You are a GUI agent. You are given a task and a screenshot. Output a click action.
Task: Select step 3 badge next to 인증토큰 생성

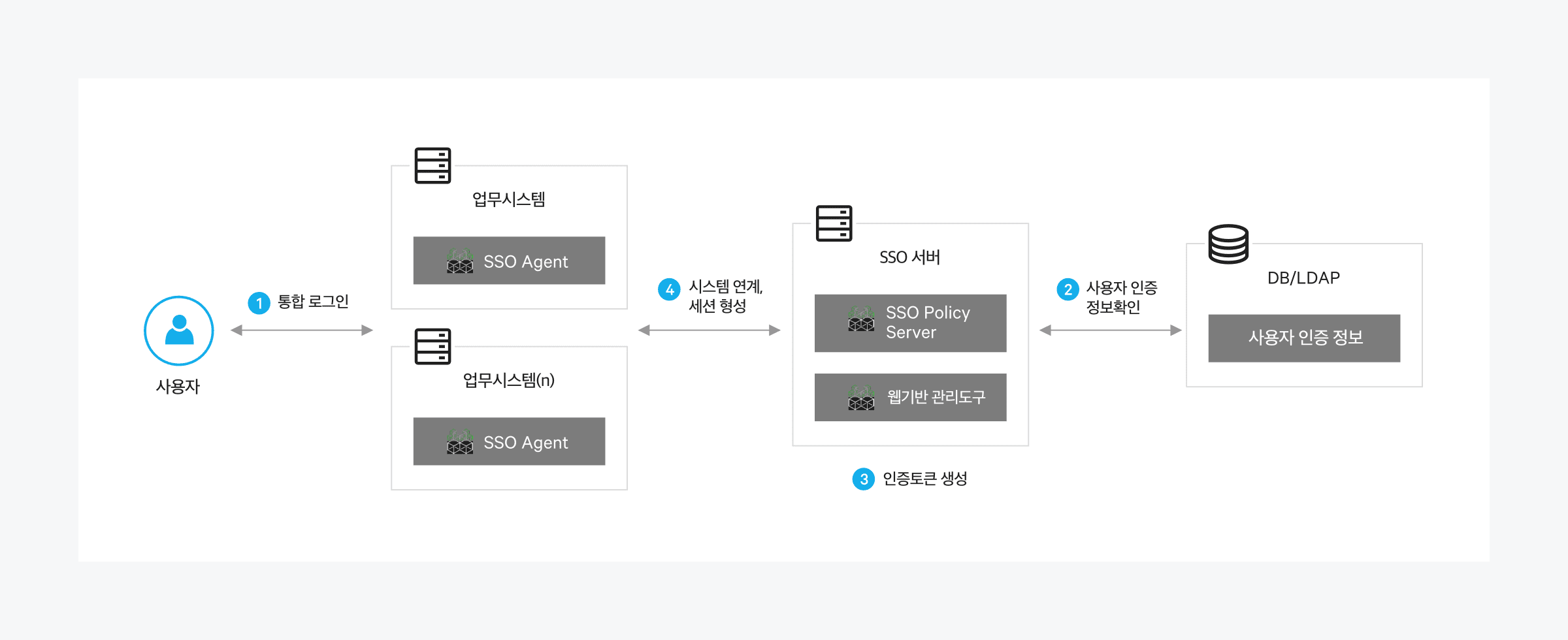coord(864,479)
